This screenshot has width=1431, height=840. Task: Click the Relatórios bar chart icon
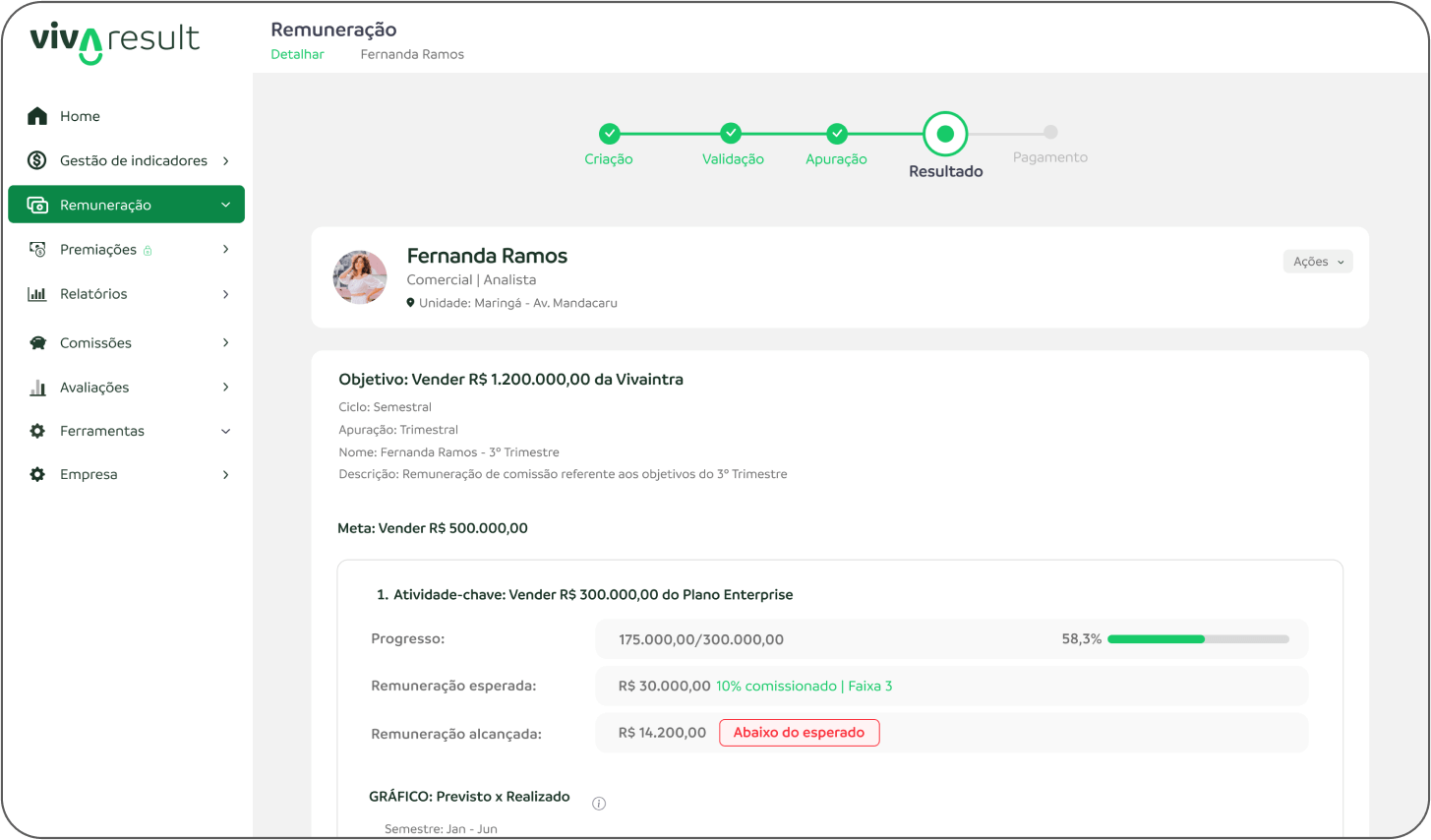pyautogui.click(x=37, y=294)
